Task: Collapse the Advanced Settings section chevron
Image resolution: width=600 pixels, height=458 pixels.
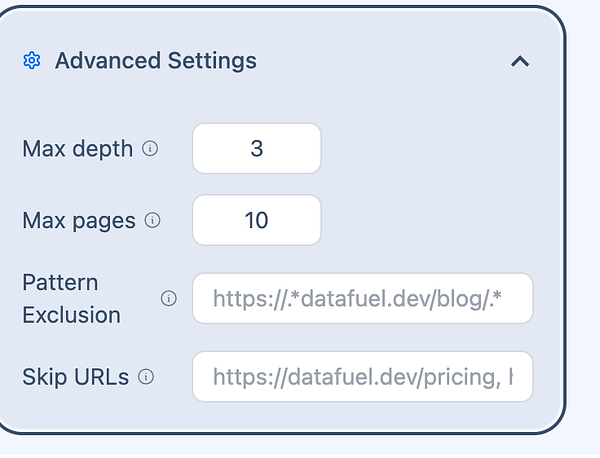Action: click(x=519, y=62)
